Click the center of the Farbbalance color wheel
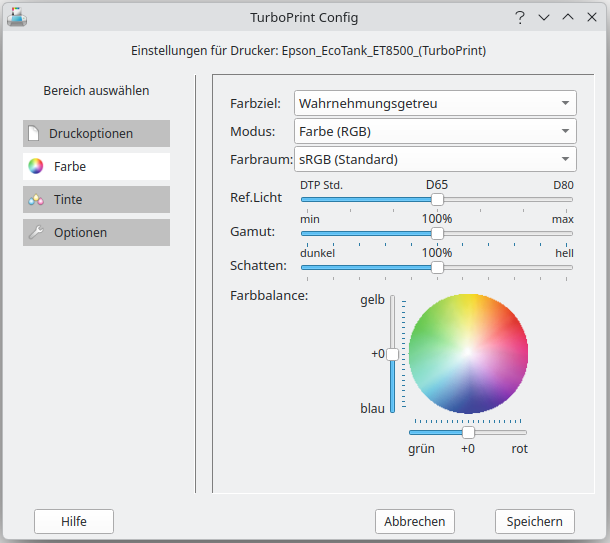This screenshot has width=610, height=543. point(468,353)
